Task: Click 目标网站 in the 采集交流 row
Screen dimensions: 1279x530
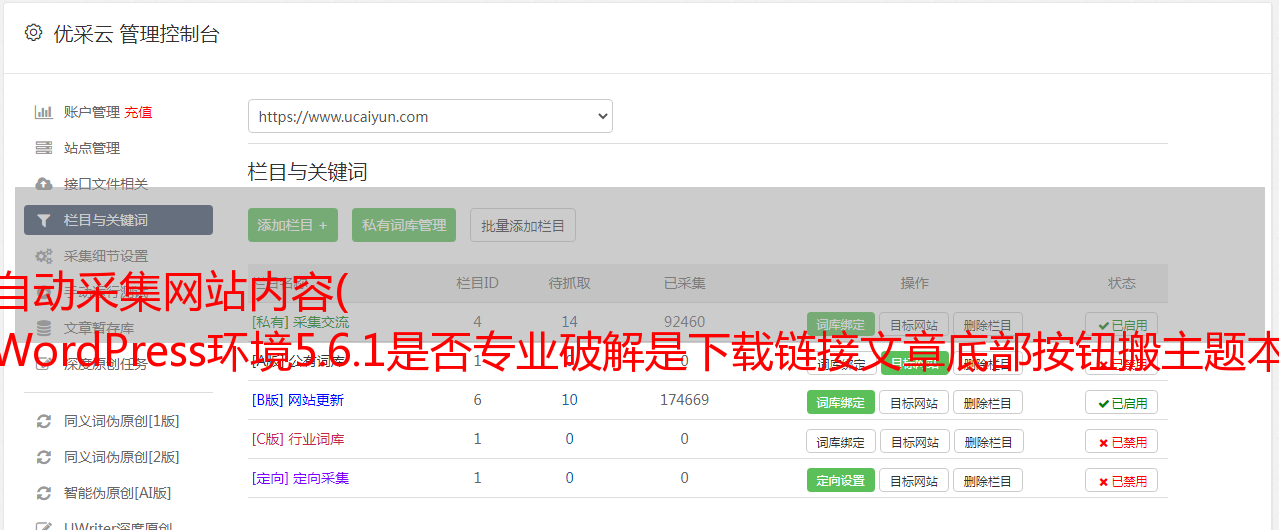Action: tap(914, 325)
